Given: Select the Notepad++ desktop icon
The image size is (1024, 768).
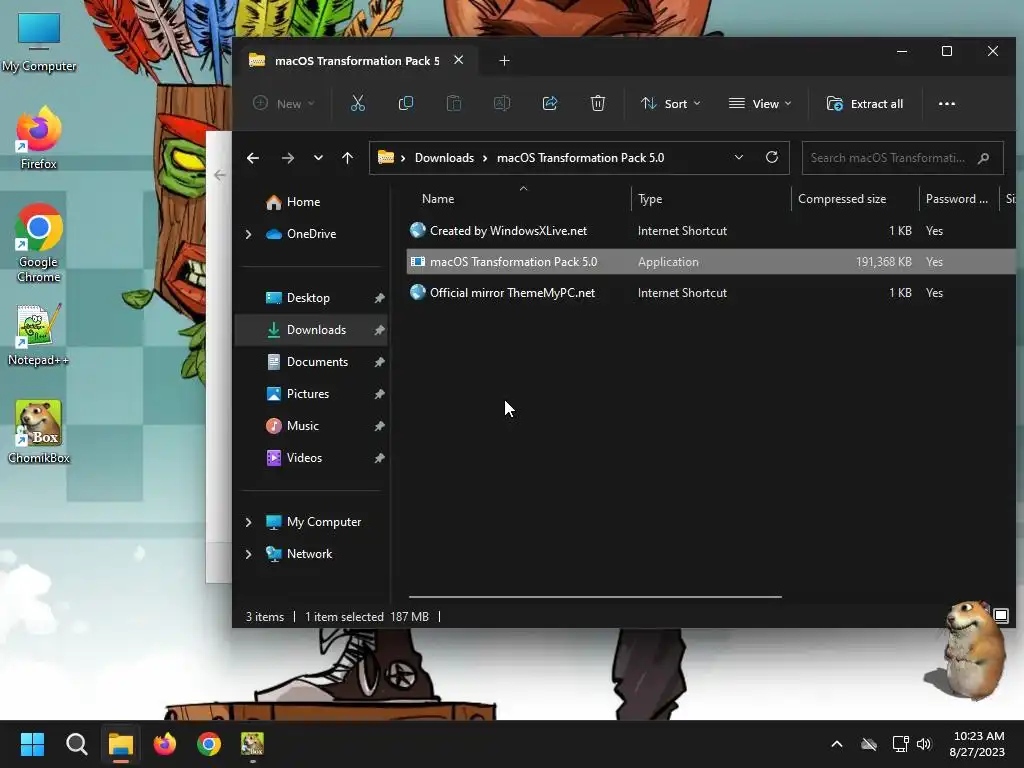Looking at the screenshot, I should 38,334.
